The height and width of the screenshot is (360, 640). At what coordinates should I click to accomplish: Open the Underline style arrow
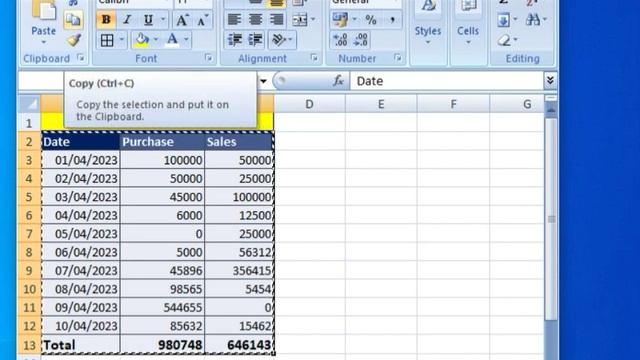pyautogui.click(x=163, y=20)
